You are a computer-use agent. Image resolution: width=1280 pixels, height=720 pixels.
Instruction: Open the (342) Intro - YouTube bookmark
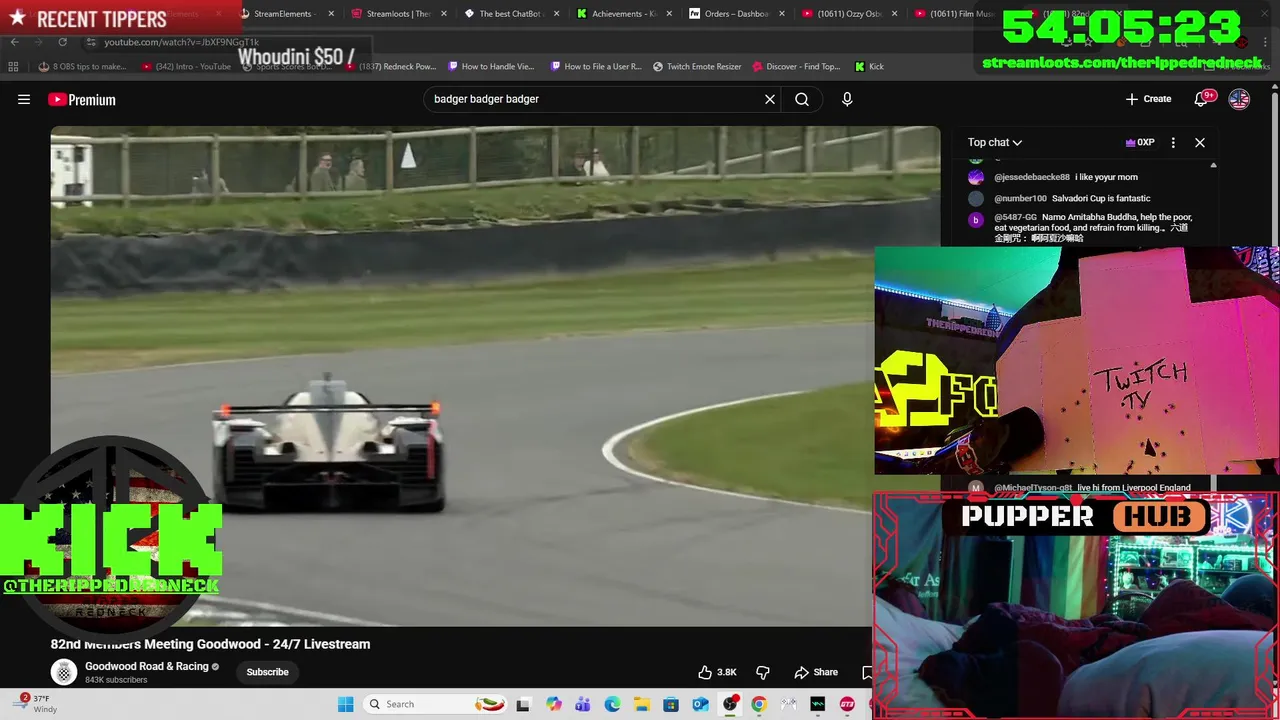point(186,66)
